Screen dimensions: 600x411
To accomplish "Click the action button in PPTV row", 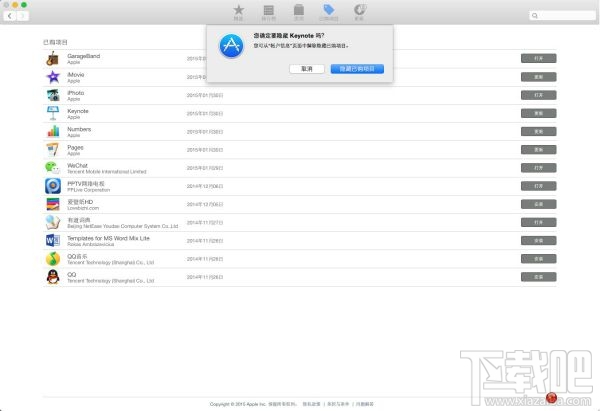I will tap(538, 186).
